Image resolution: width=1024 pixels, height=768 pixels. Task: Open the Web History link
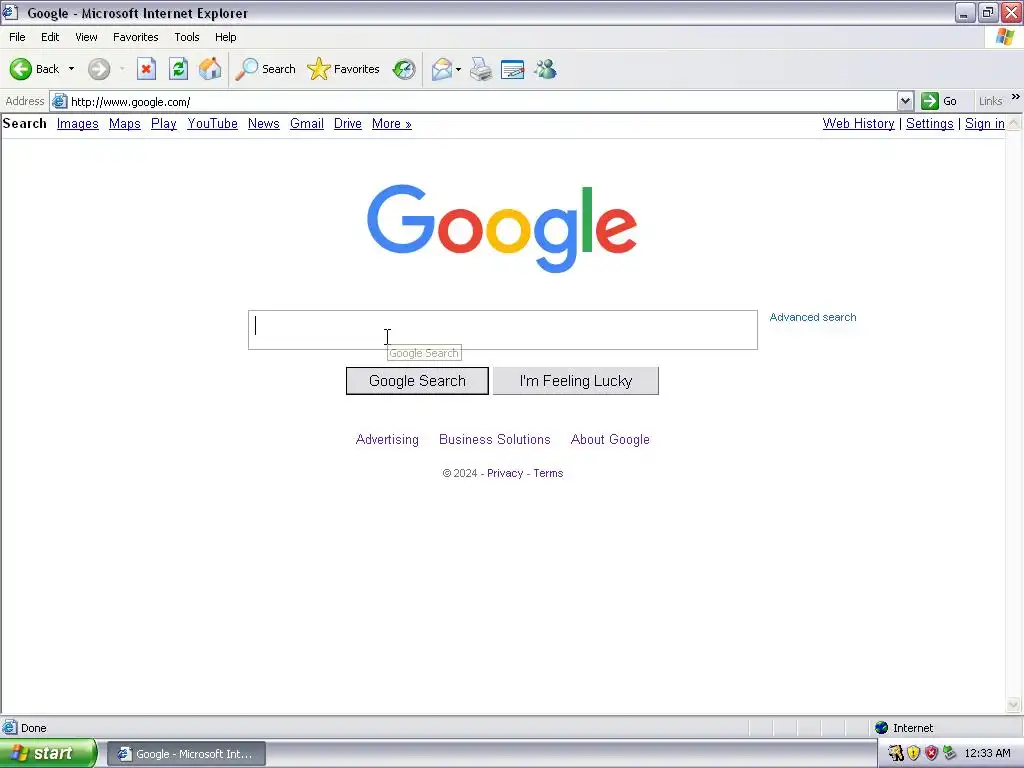click(858, 123)
